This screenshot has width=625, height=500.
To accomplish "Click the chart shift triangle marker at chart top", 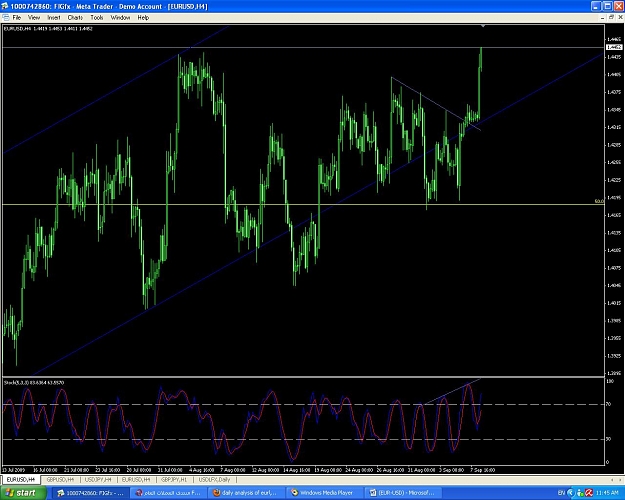I will (483, 26).
